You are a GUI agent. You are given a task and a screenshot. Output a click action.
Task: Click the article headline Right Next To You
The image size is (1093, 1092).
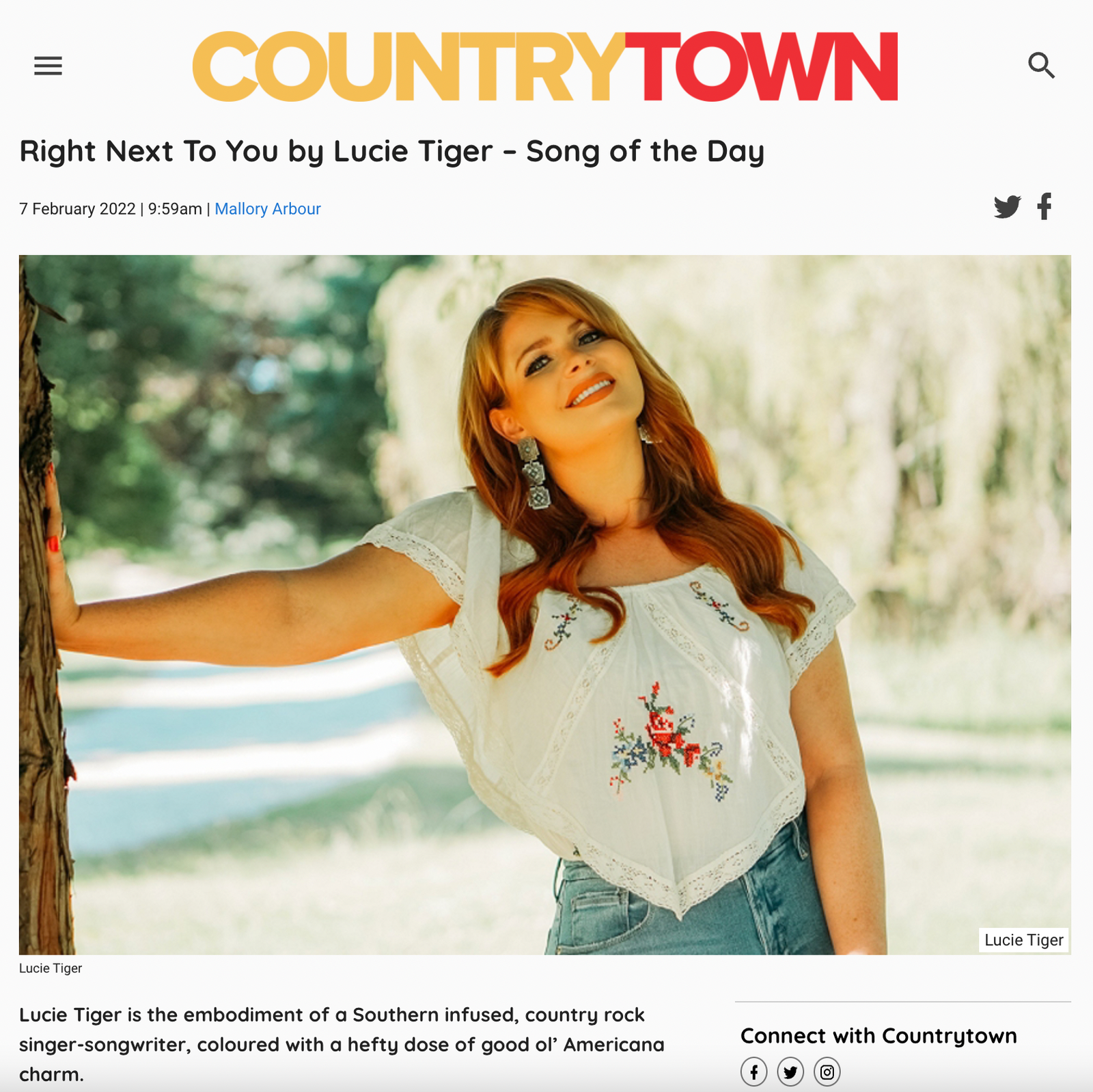pyautogui.click(x=391, y=152)
